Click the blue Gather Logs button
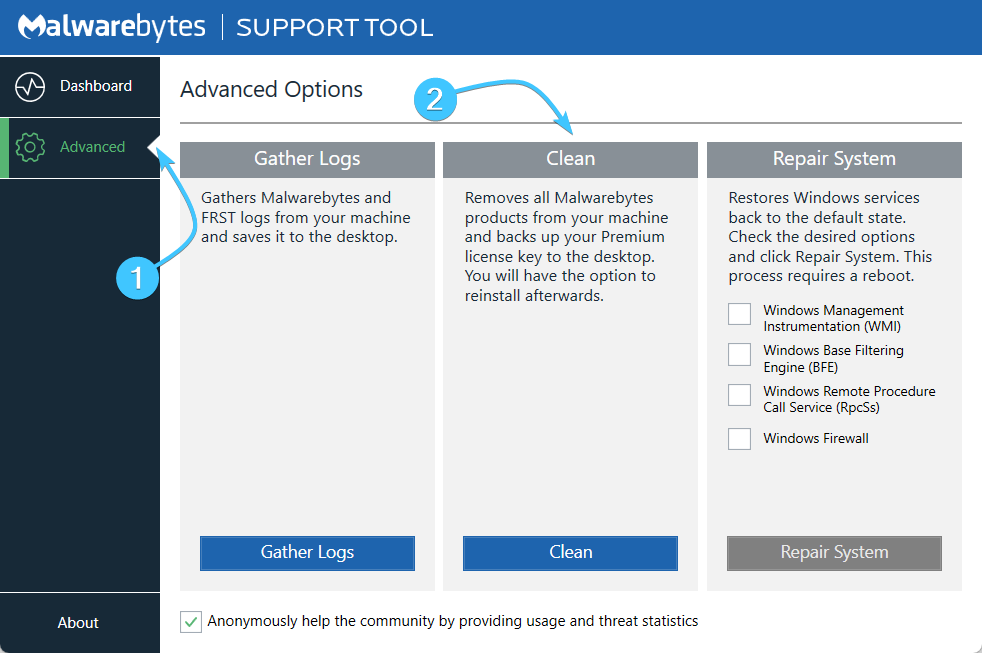 coord(308,553)
